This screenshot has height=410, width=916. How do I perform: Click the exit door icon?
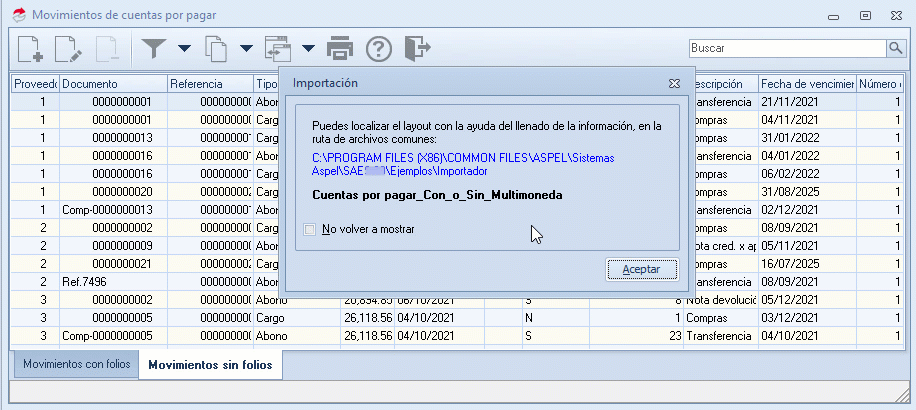click(417, 48)
